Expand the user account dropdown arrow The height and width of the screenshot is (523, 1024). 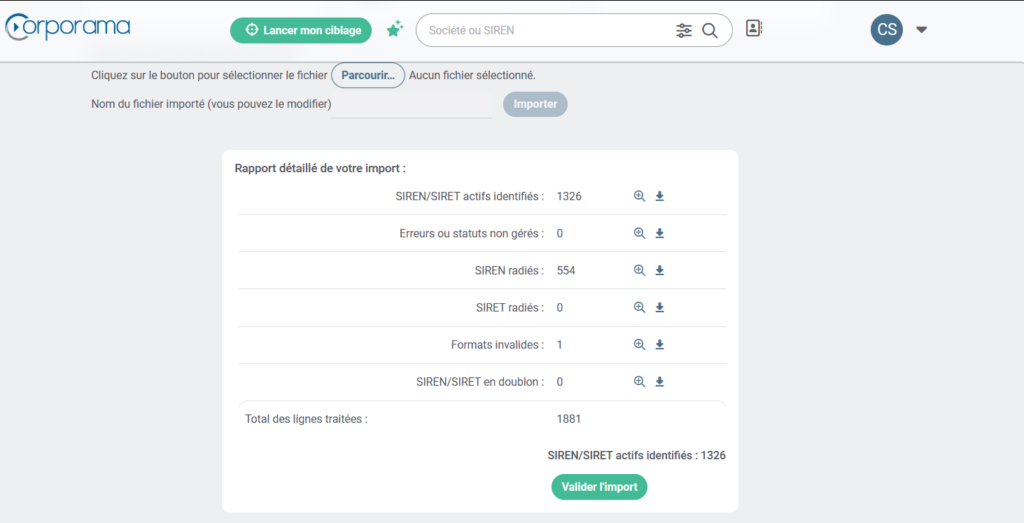coord(921,30)
